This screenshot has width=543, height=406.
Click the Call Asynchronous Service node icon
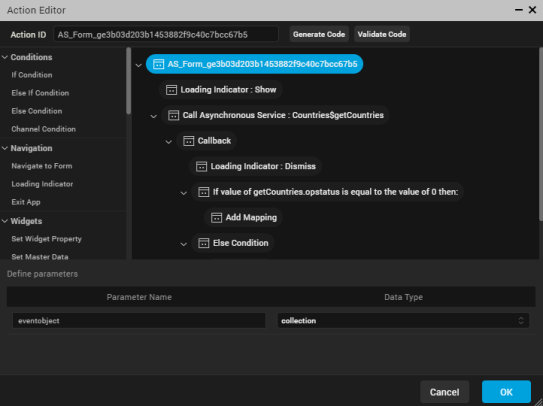(x=173, y=115)
